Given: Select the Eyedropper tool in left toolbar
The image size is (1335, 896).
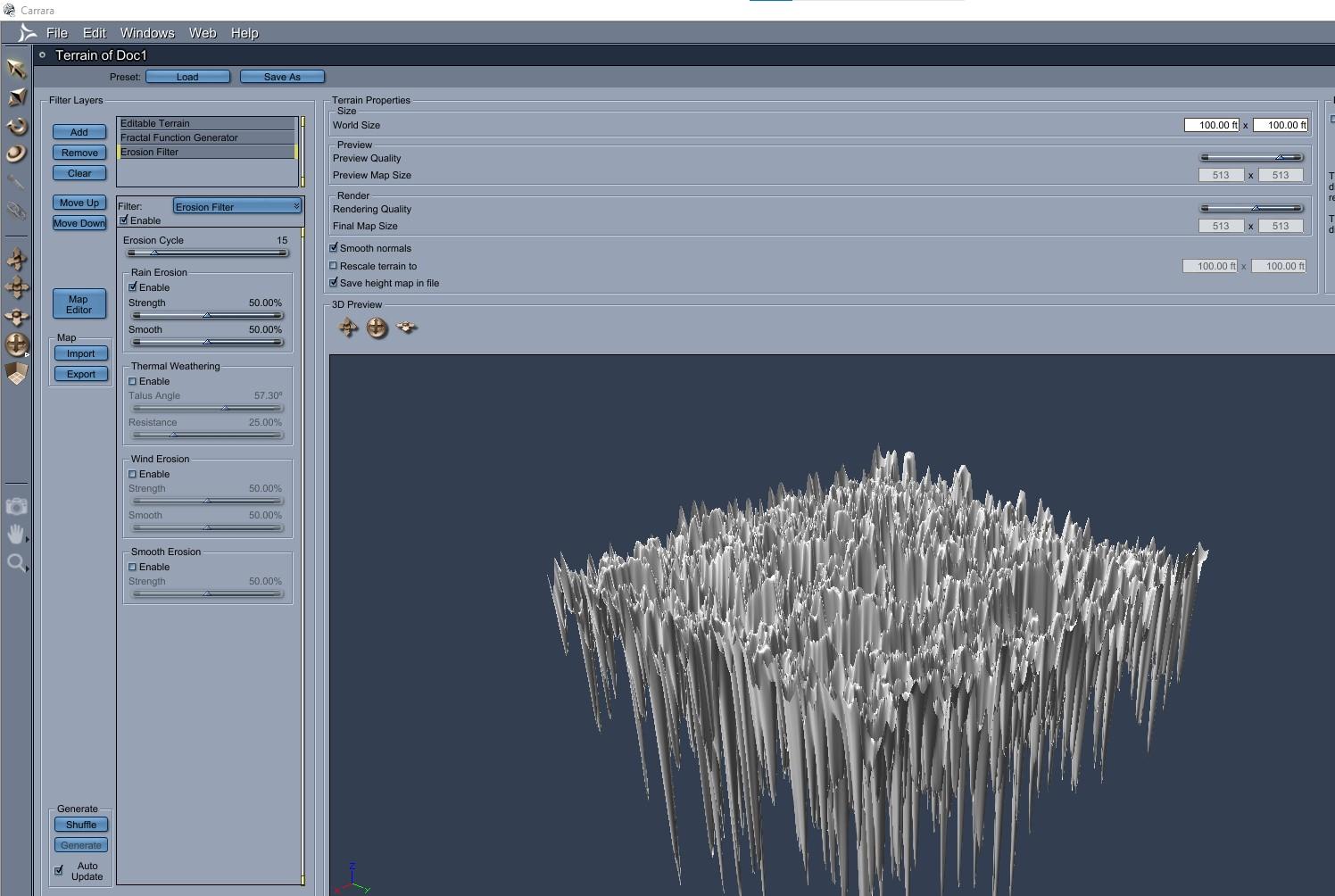Looking at the screenshot, I should point(16,182).
